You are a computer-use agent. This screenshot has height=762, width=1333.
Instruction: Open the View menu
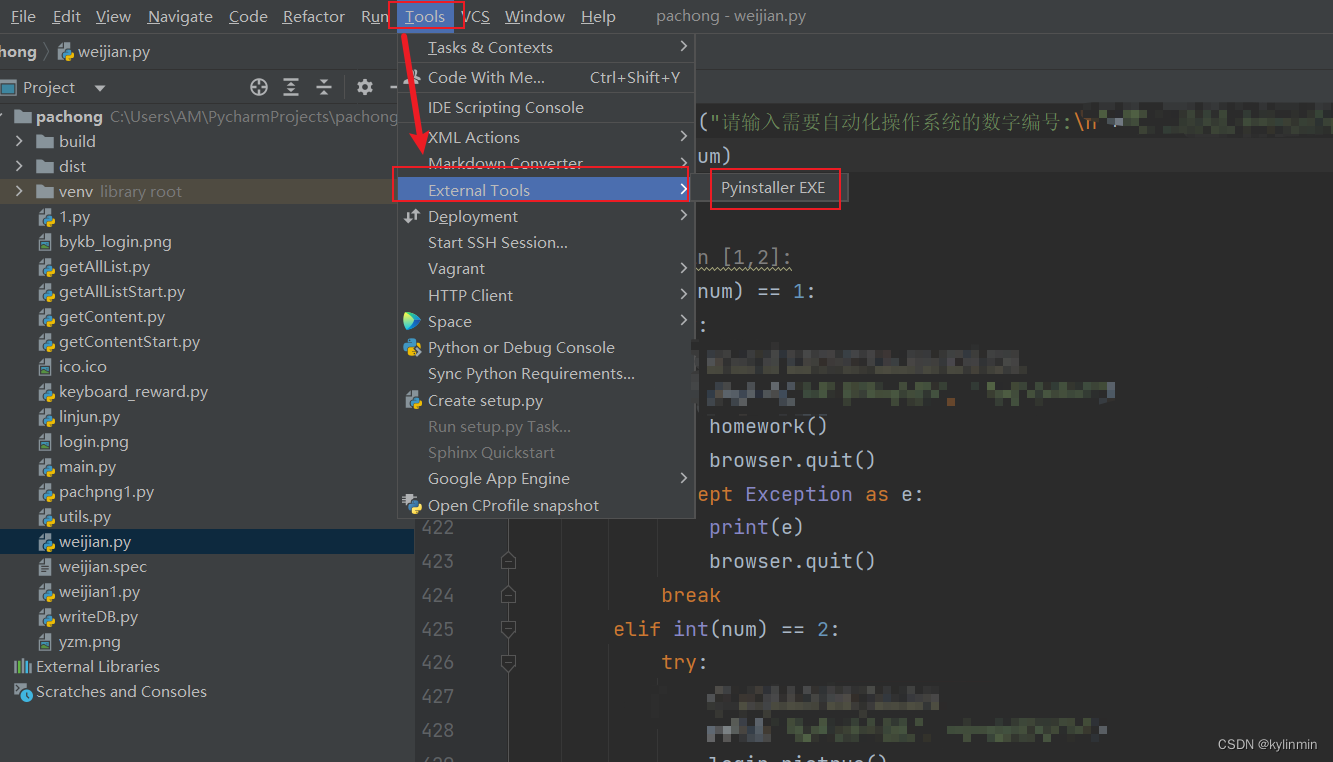pyautogui.click(x=113, y=16)
